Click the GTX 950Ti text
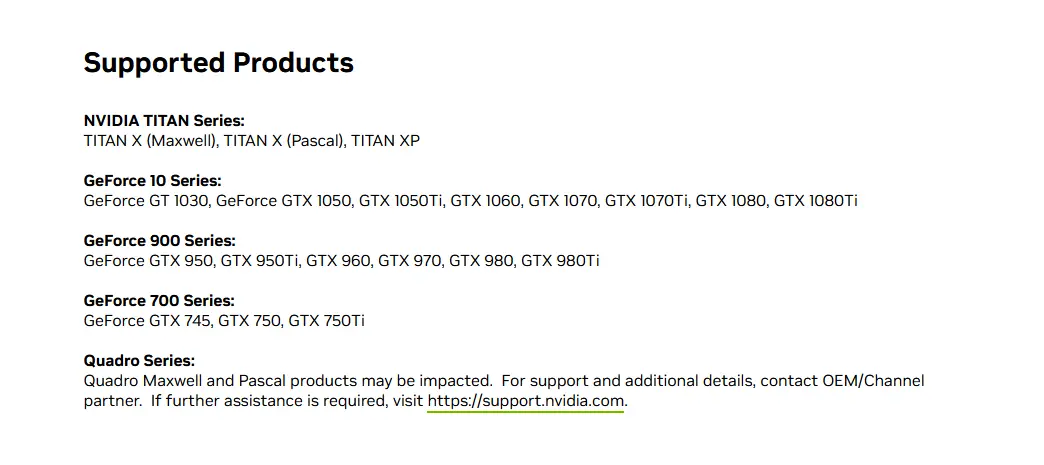This screenshot has width=1044, height=465. tap(260, 260)
